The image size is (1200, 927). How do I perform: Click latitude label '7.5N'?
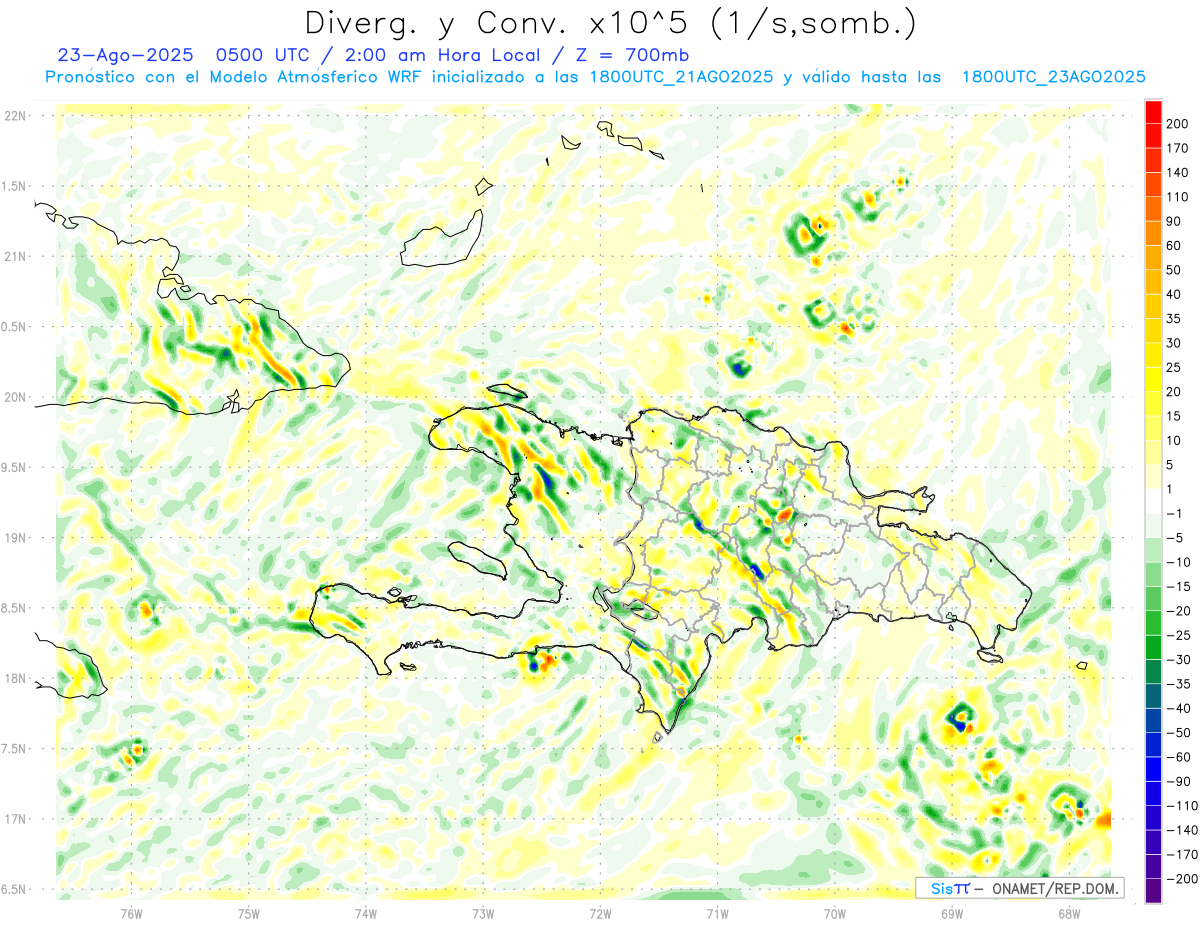[x=13, y=749]
